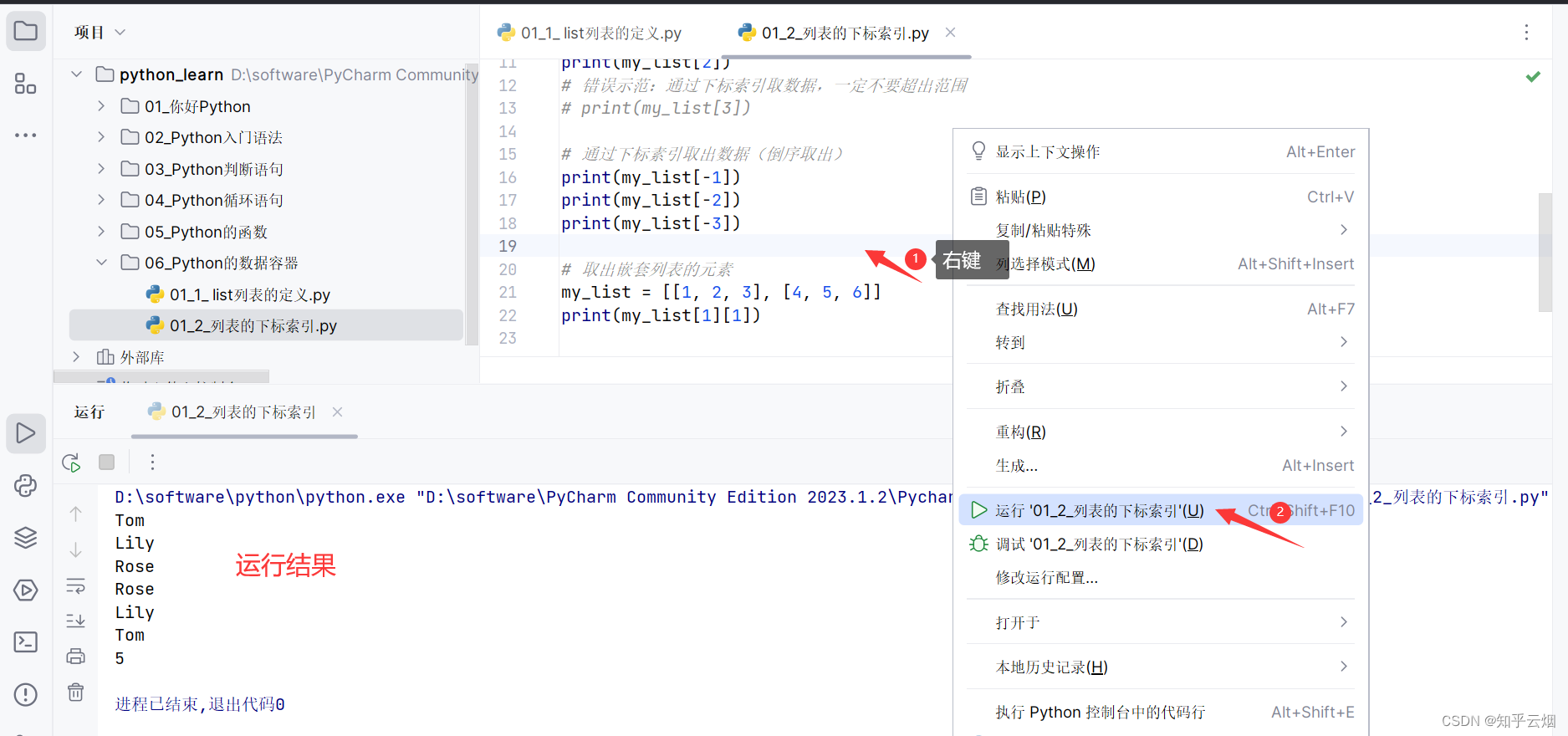Image resolution: width=1568 pixels, height=736 pixels.
Task: Run '01_2_列表的下标索引' from context menu
Action: [1161, 510]
